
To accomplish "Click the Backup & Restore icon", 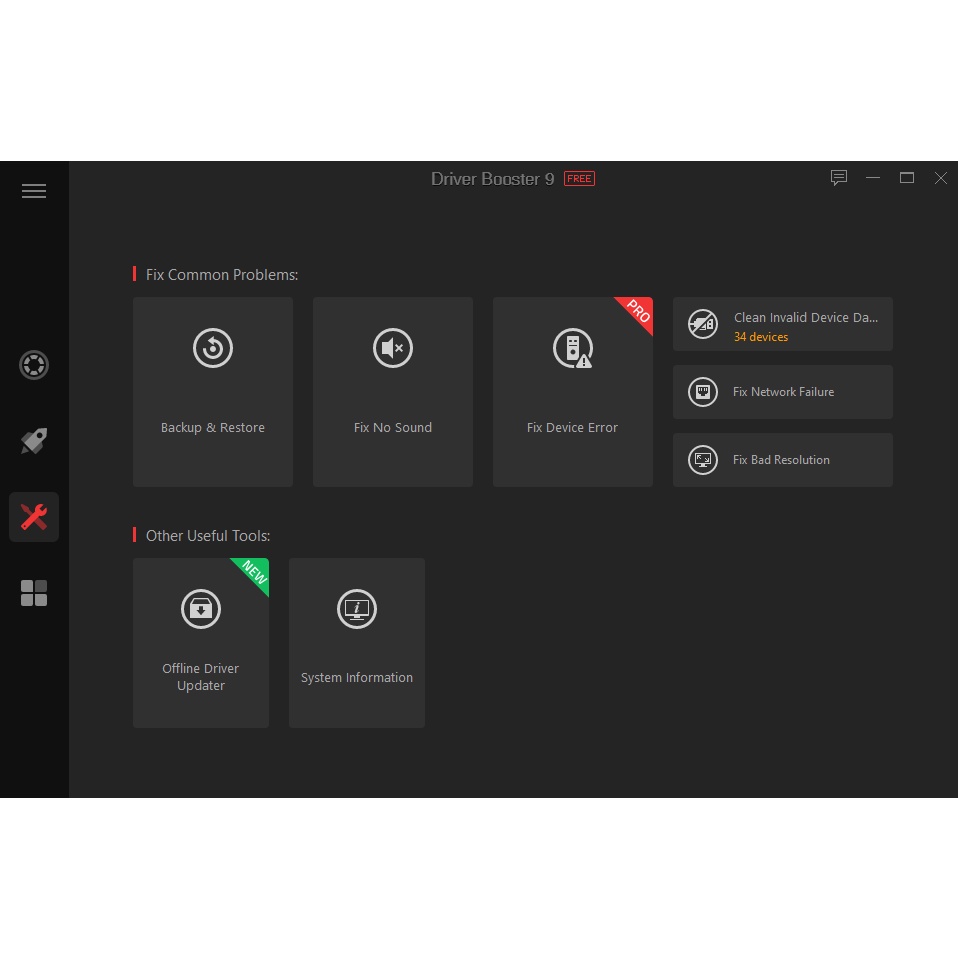I will coord(213,348).
